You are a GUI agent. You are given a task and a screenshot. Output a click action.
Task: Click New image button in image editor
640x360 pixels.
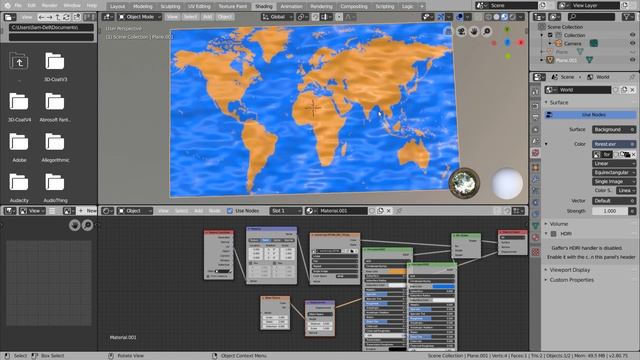(87, 211)
